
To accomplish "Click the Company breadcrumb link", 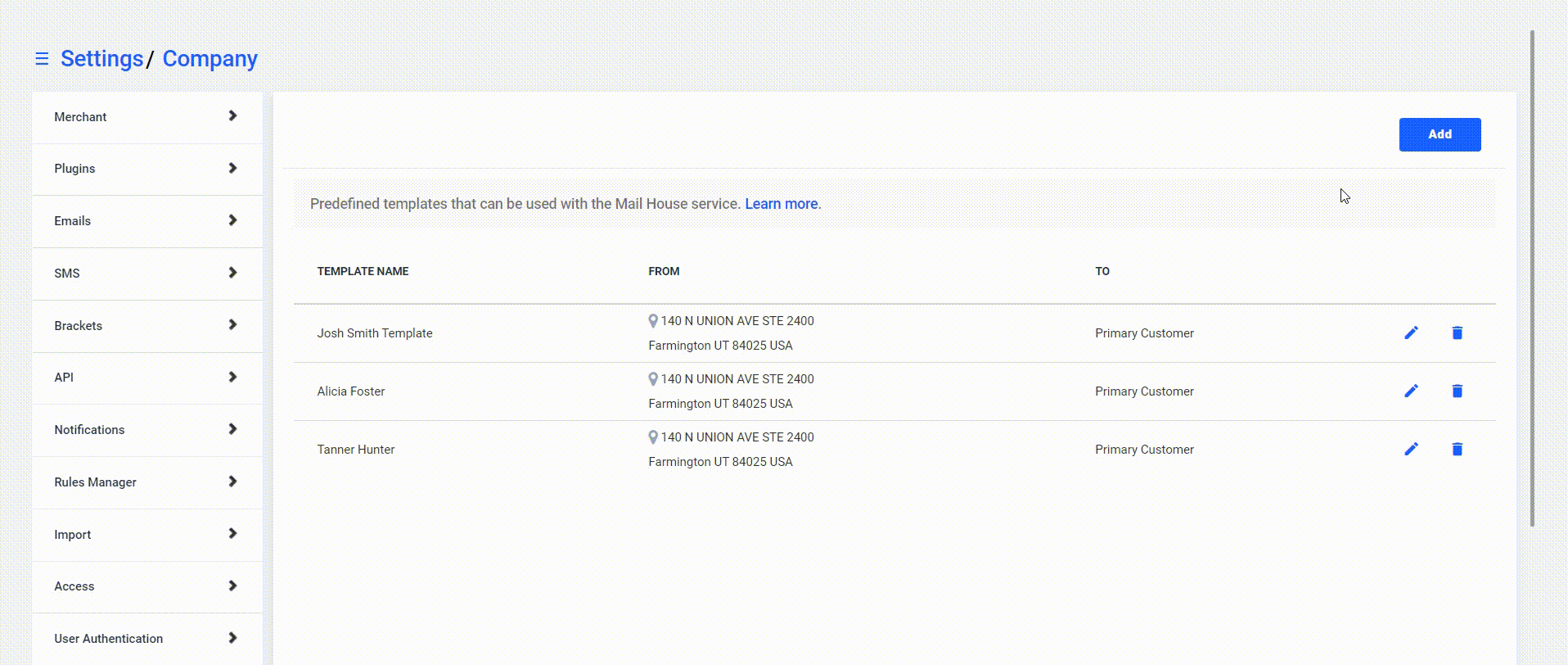I will pyautogui.click(x=210, y=59).
